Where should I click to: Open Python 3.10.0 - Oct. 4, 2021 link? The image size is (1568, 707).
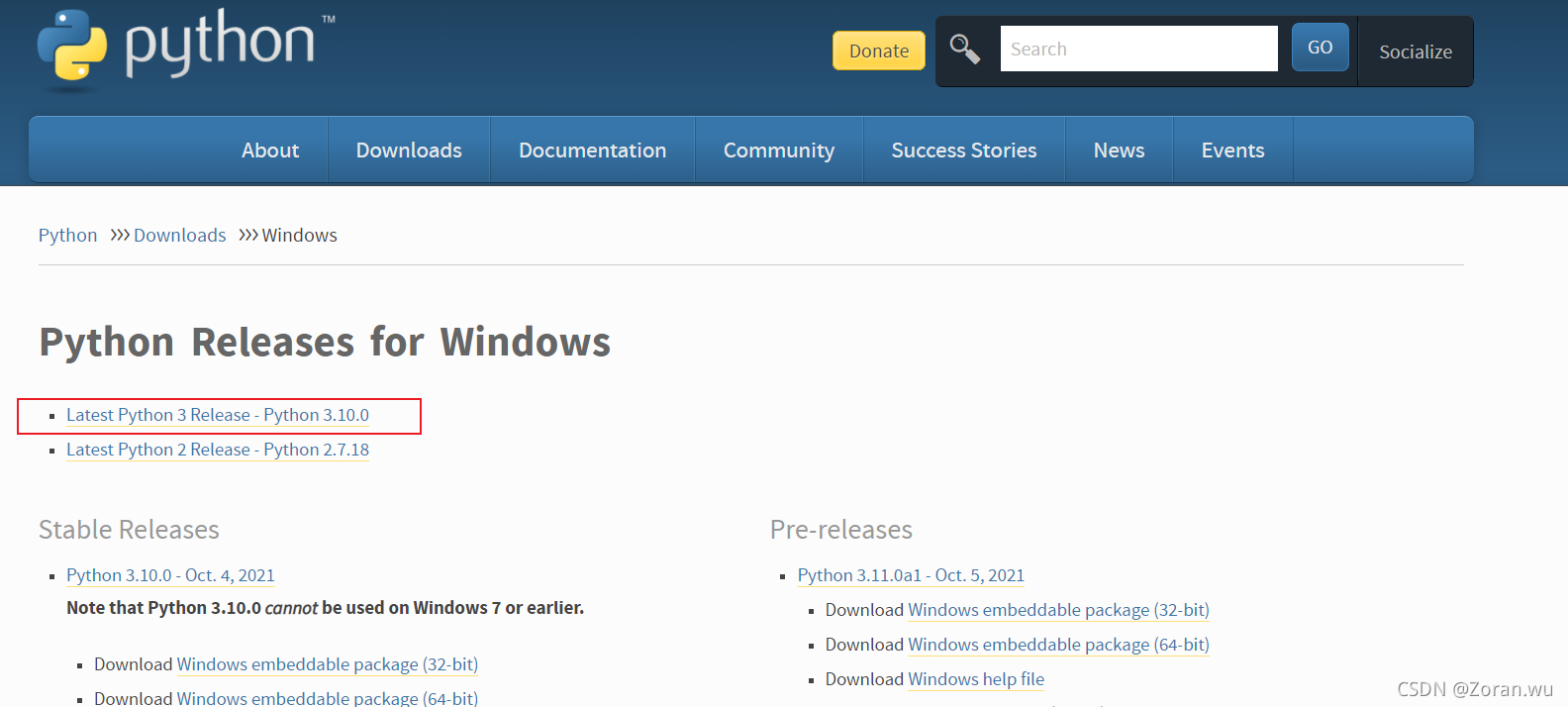click(x=170, y=575)
